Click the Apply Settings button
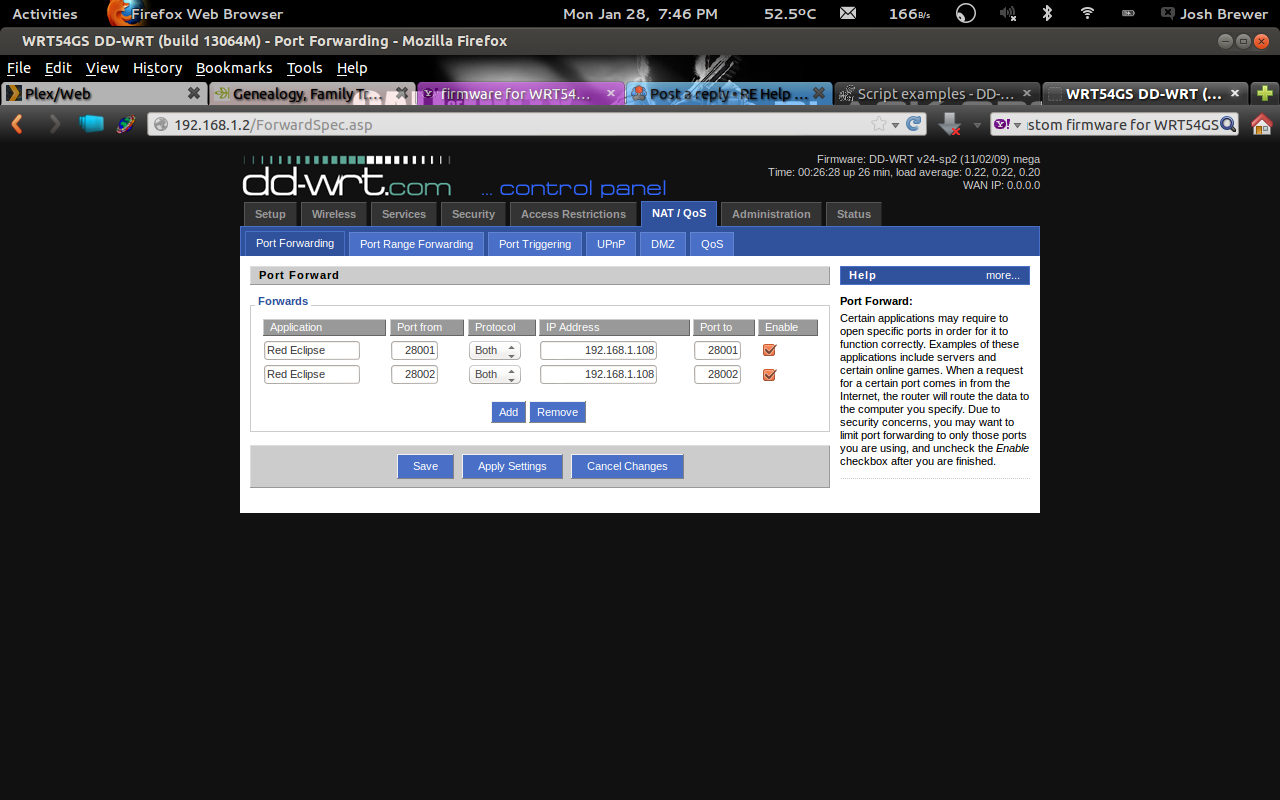The height and width of the screenshot is (800, 1280). point(512,466)
